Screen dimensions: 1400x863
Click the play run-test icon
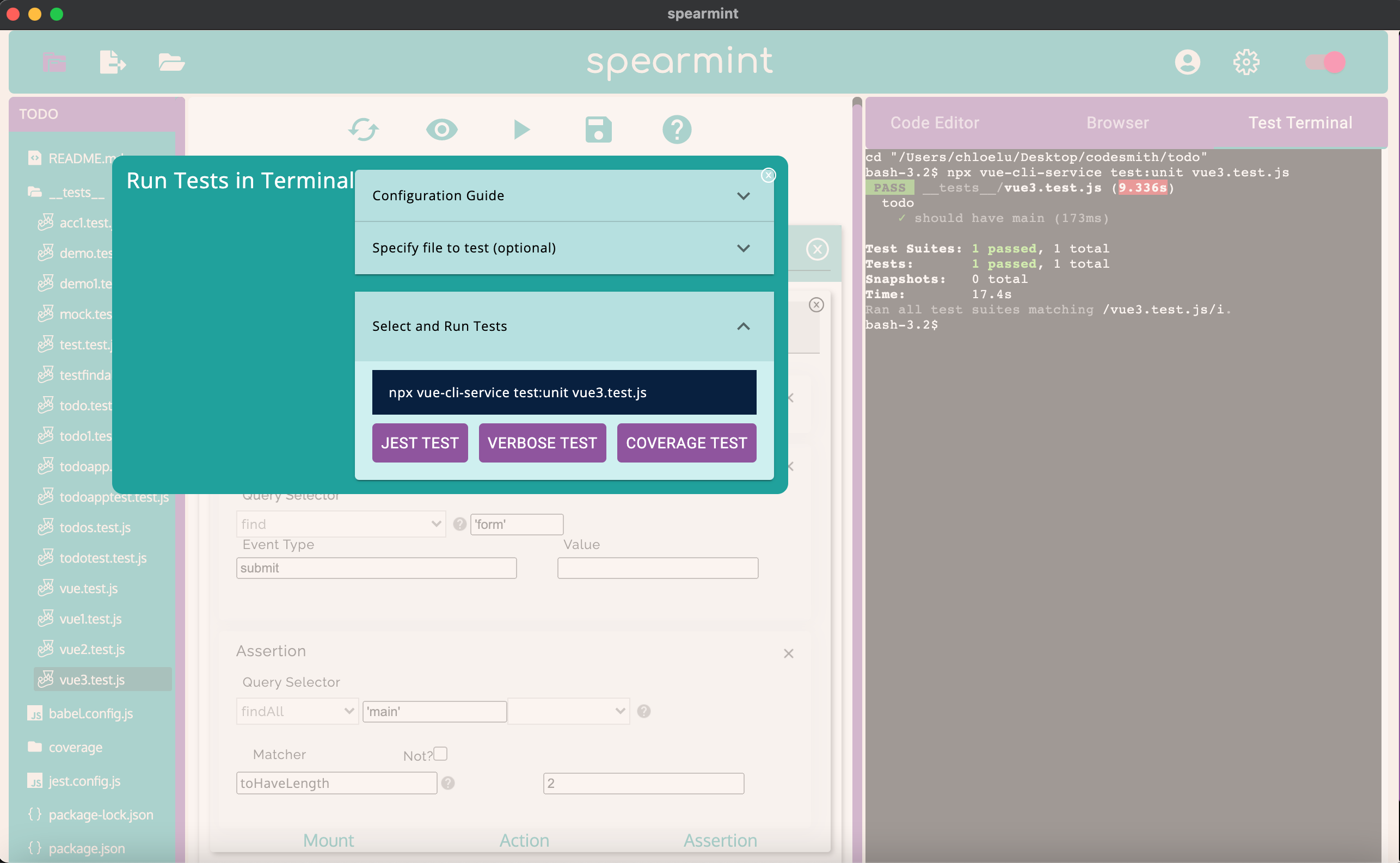(521, 130)
